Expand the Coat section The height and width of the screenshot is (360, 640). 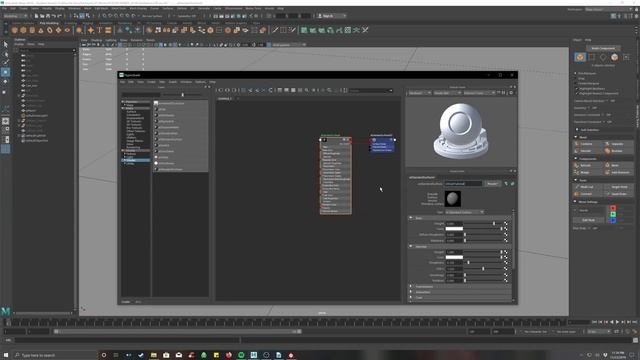[x=411, y=297]
